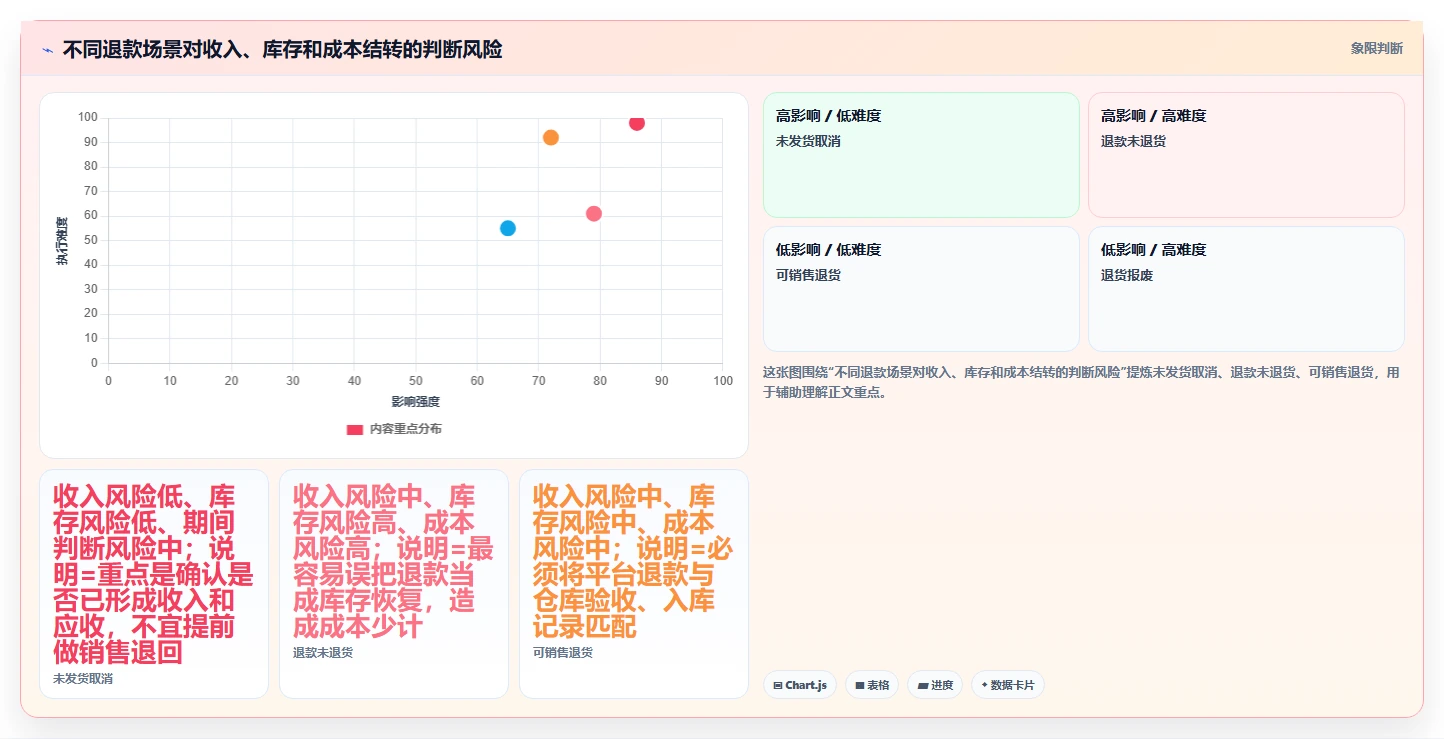Click the title 不同退款场景对收入、库存和成本结转的判断风险
Screen dimensions: 1444x739
[282, 49]
